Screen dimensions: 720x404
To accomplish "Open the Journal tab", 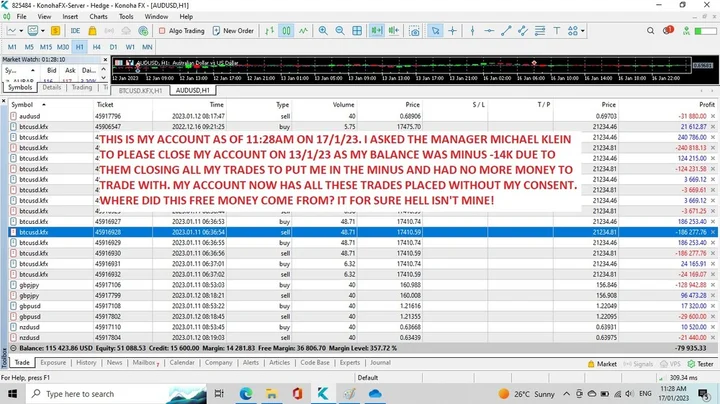I will pyautogui.click(x=380, y=363).
